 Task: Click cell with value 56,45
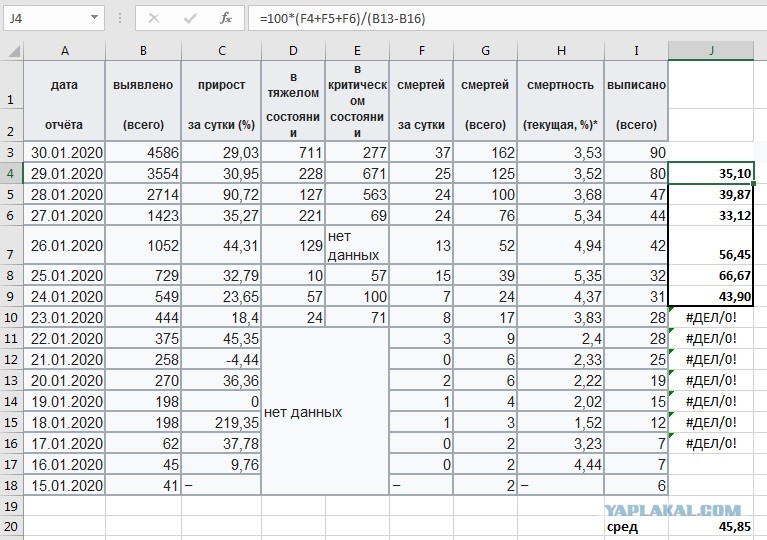(x=711, y=245)
